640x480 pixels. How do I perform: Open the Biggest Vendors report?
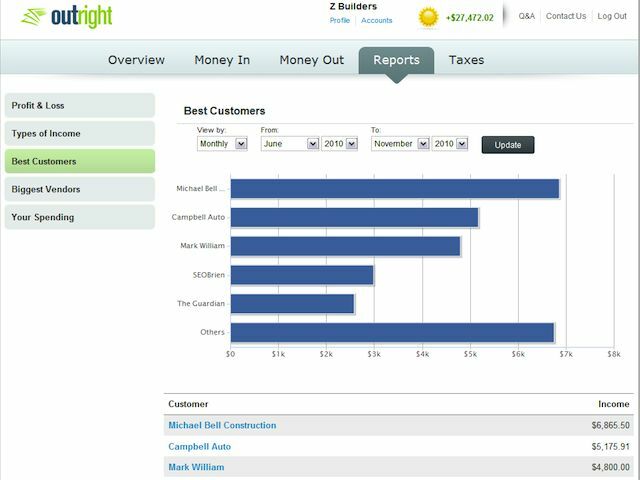click(80, 189)
